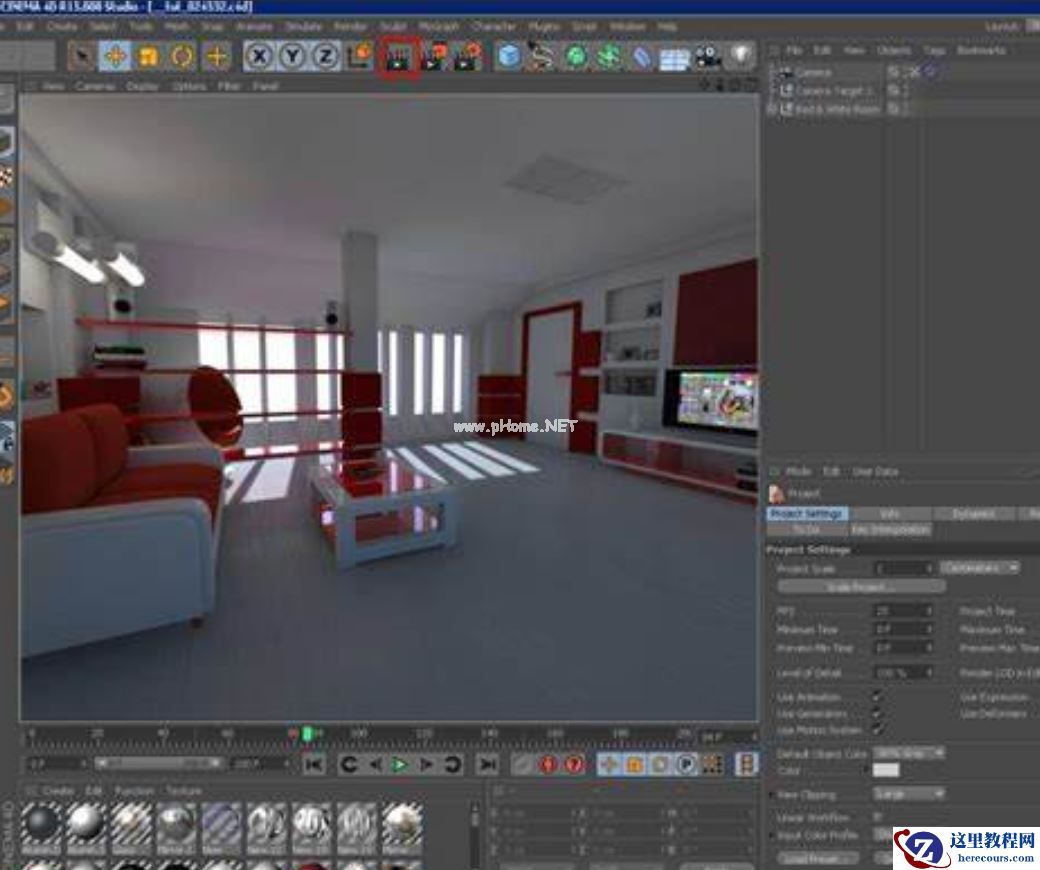Add a Cube primitive object
1040x870 pixels.
click(509, 57)
